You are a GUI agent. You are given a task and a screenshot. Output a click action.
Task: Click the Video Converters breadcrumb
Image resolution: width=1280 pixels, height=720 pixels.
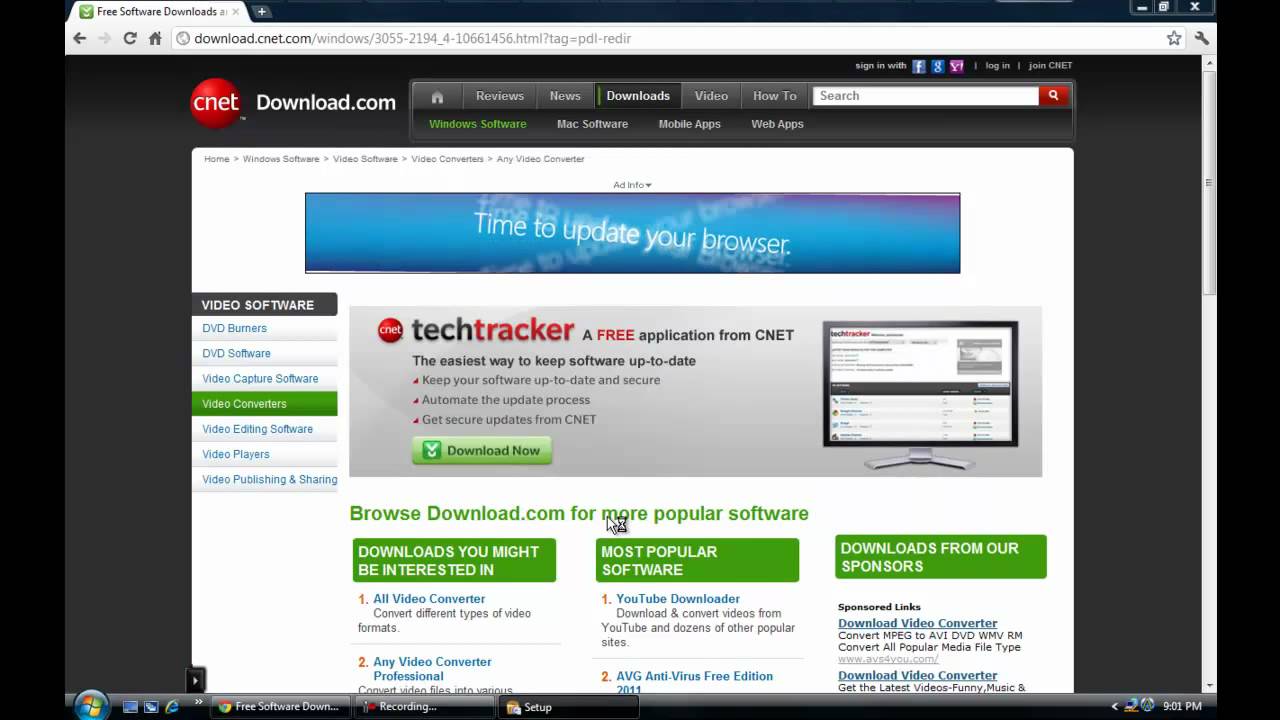point(447,159)
